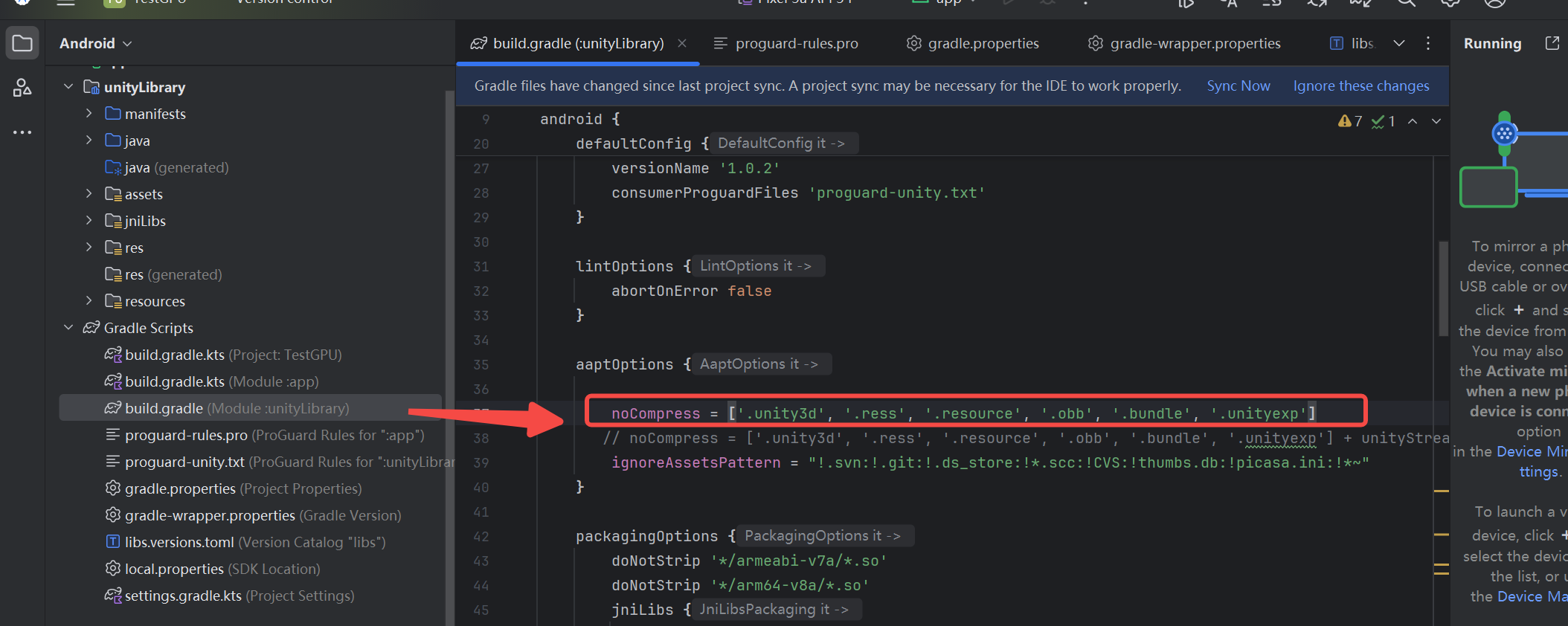The width and height of the screenshot is (1568, 626).
Task: Click the project tree vertical scrollbar
Action: pyautogui.click(x=449, y=357)
